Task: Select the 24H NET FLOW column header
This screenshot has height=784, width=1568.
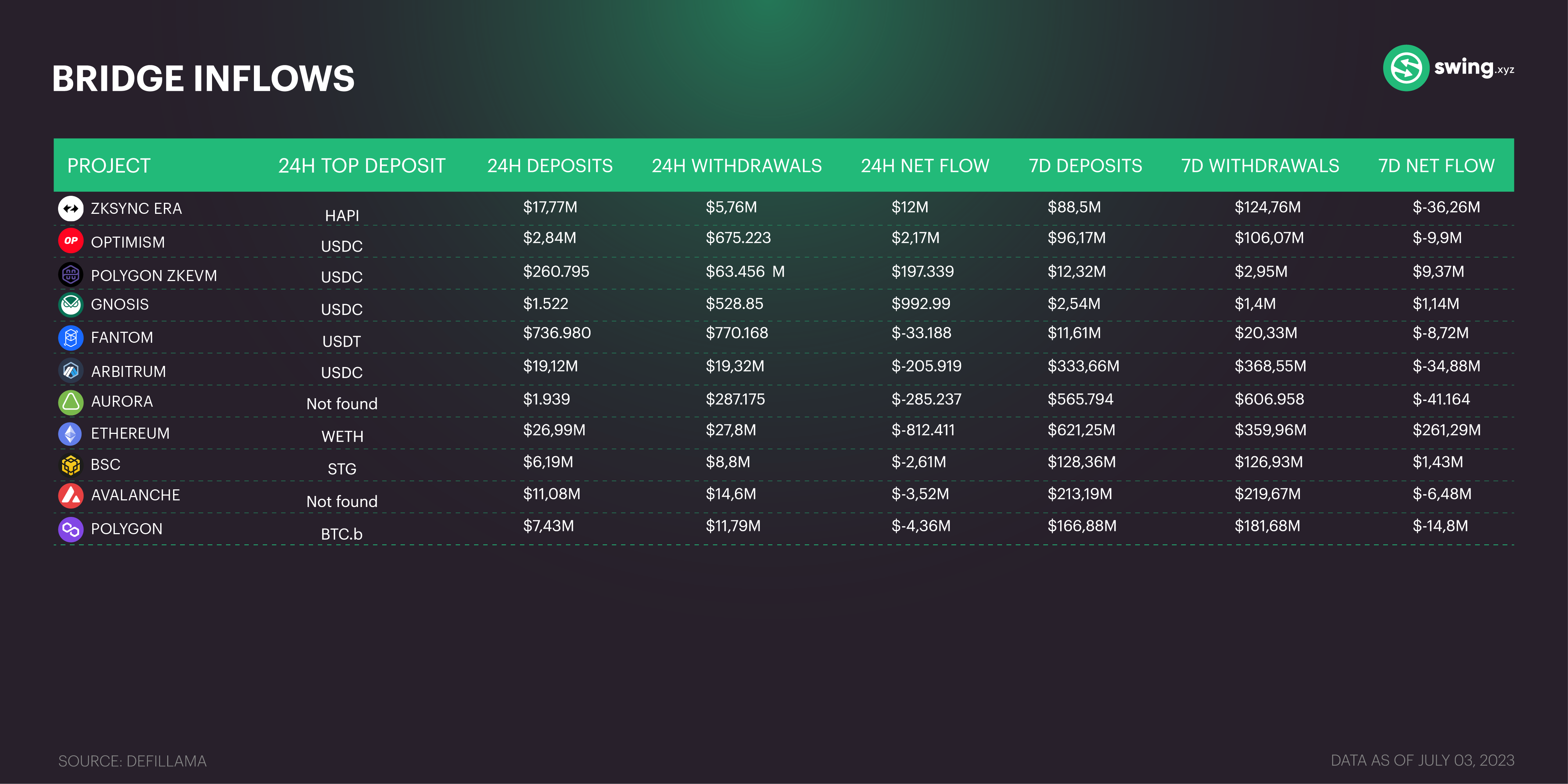Action: click(x=925, y=166)
